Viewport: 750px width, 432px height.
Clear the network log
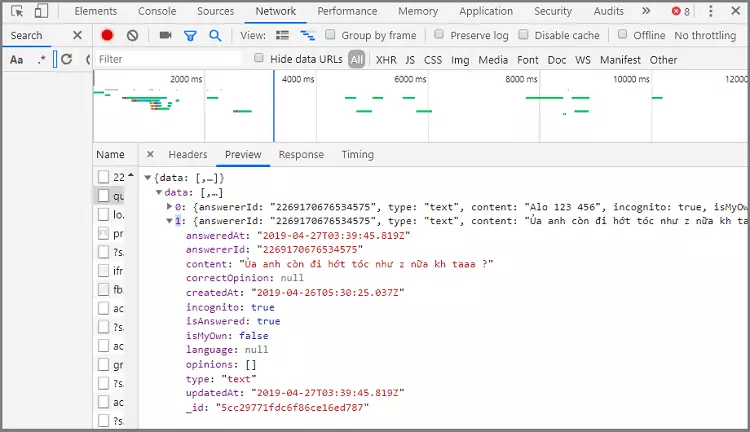click(132, 35)
